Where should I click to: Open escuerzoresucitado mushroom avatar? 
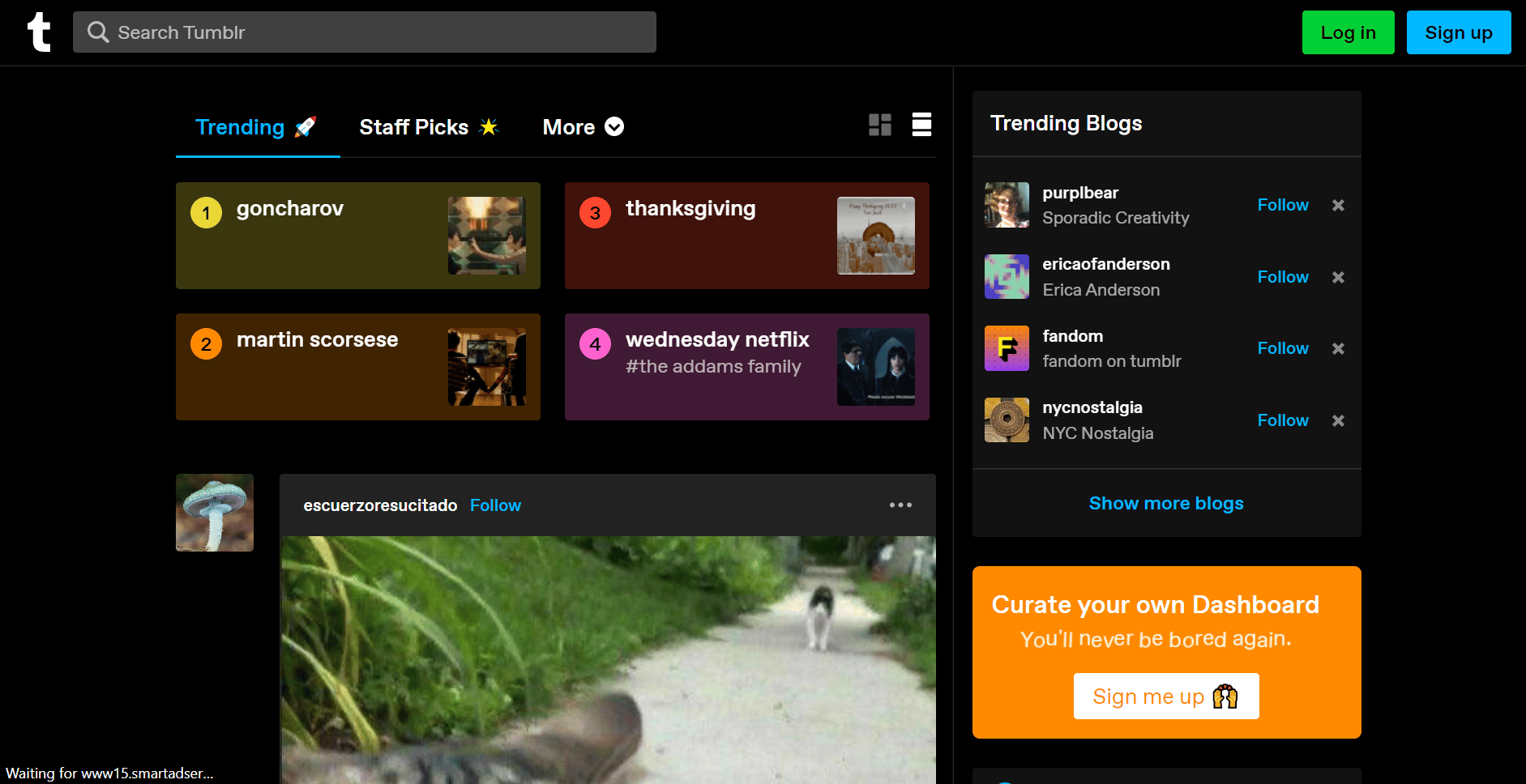(215, 513)
